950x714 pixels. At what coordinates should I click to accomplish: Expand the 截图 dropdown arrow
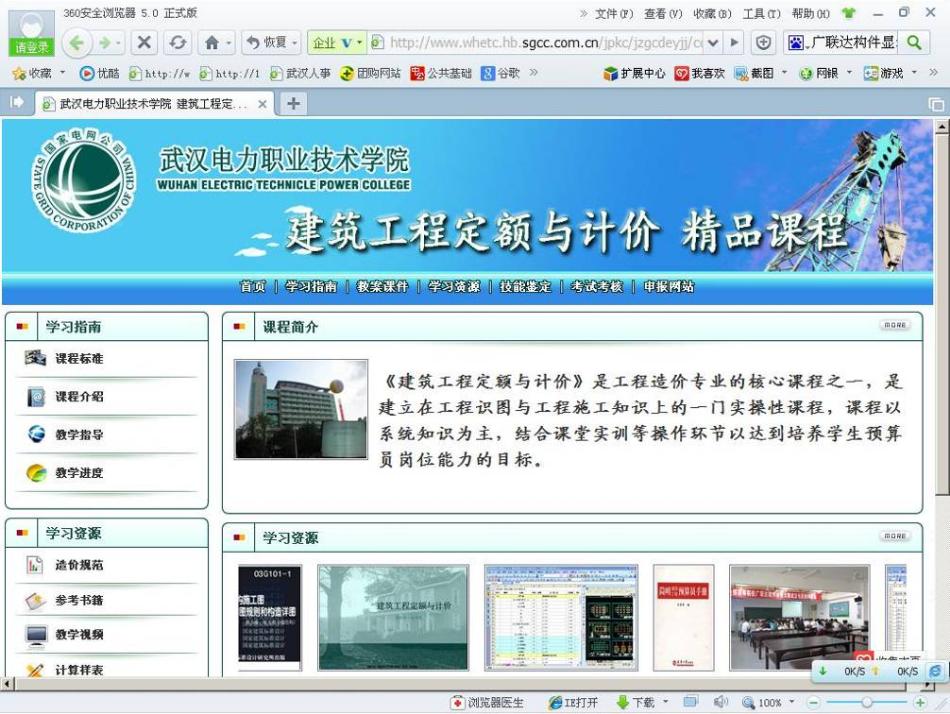[x=784, y=73]
